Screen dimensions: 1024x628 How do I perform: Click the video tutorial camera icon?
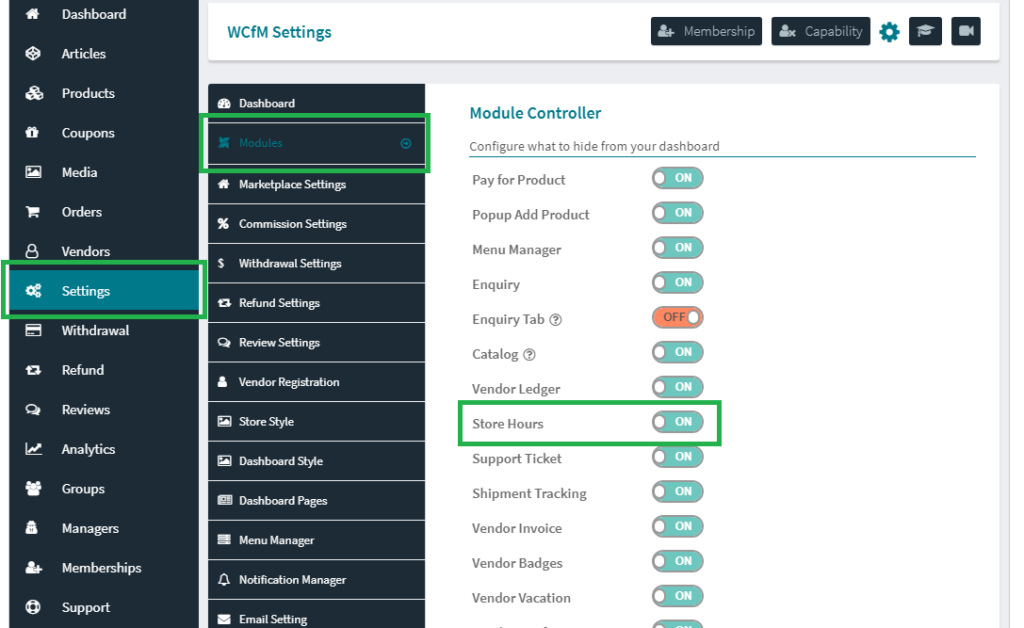[x=966, y=31]
